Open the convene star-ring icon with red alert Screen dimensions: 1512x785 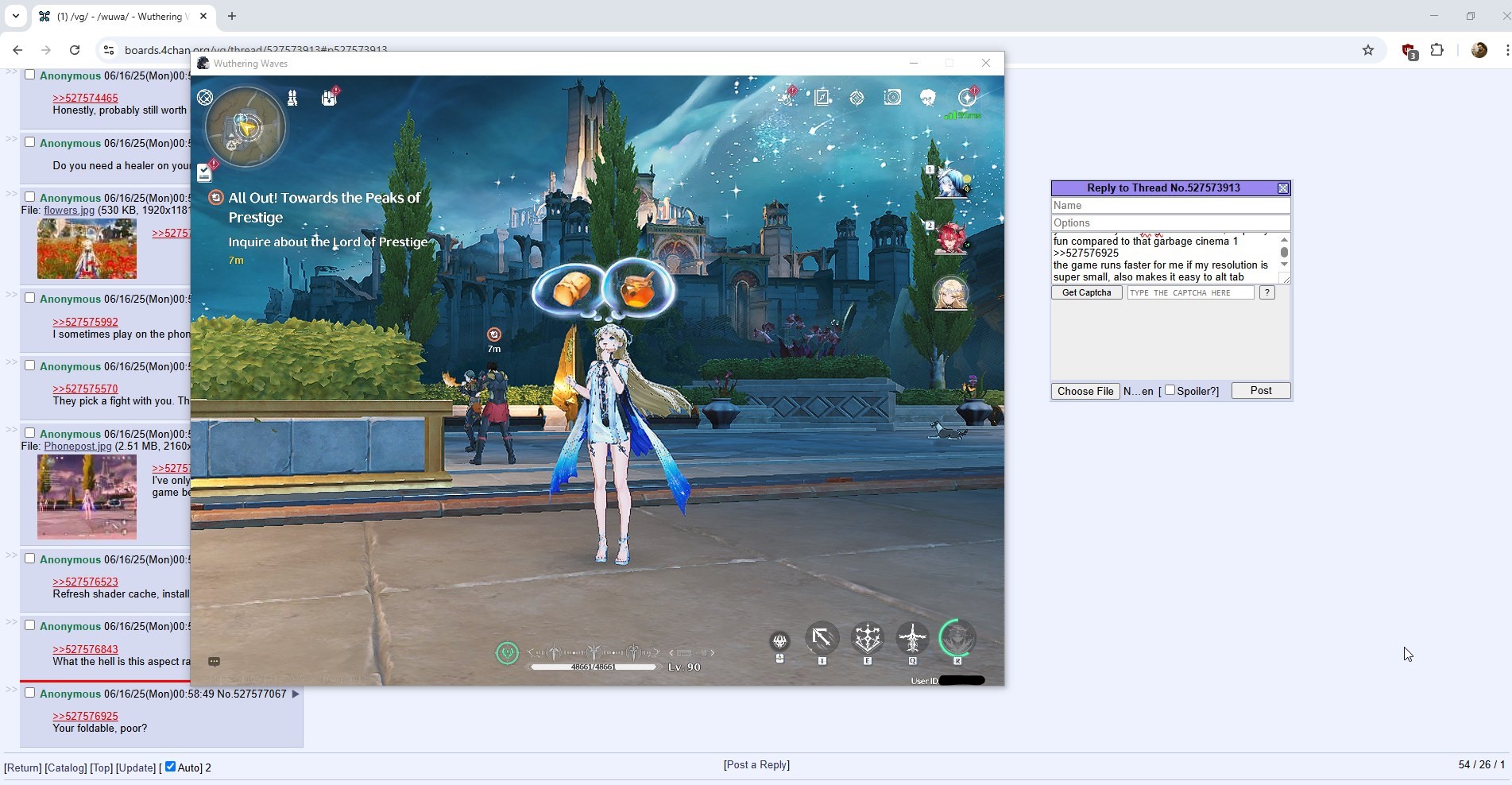(x=967, y=97)
